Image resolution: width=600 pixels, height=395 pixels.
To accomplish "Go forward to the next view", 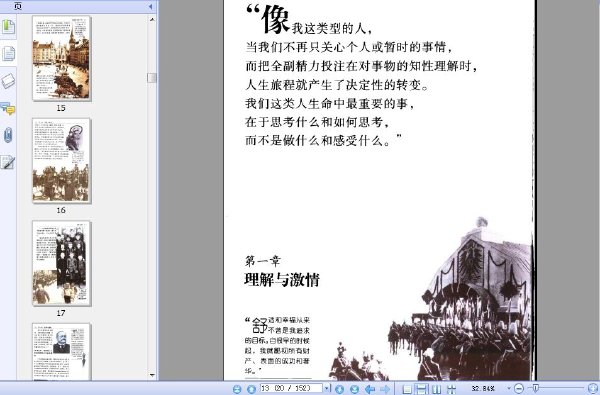I will 385,389.
